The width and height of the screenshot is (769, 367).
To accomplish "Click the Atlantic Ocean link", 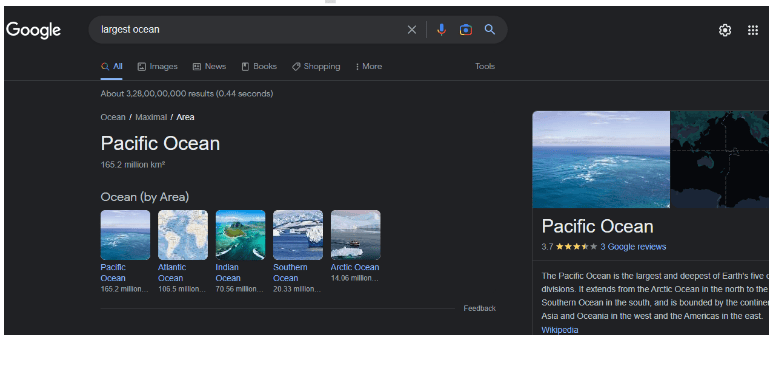I will coord(172,273).
